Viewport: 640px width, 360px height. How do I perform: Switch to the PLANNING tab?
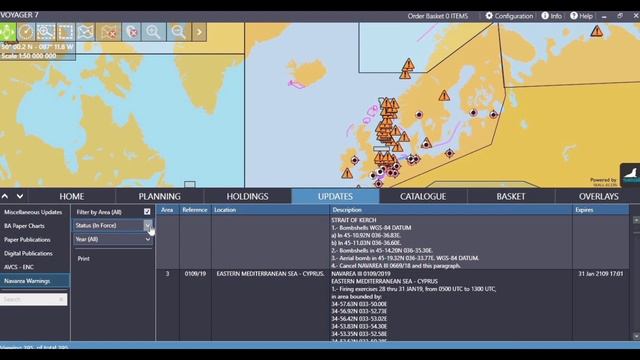click(160, 196)
